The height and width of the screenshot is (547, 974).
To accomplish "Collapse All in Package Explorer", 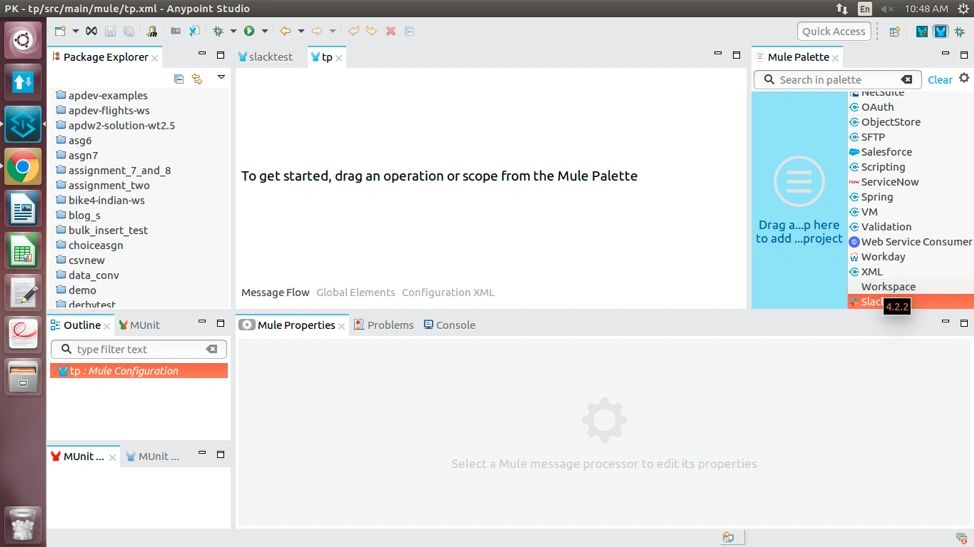I will [179, 79].
